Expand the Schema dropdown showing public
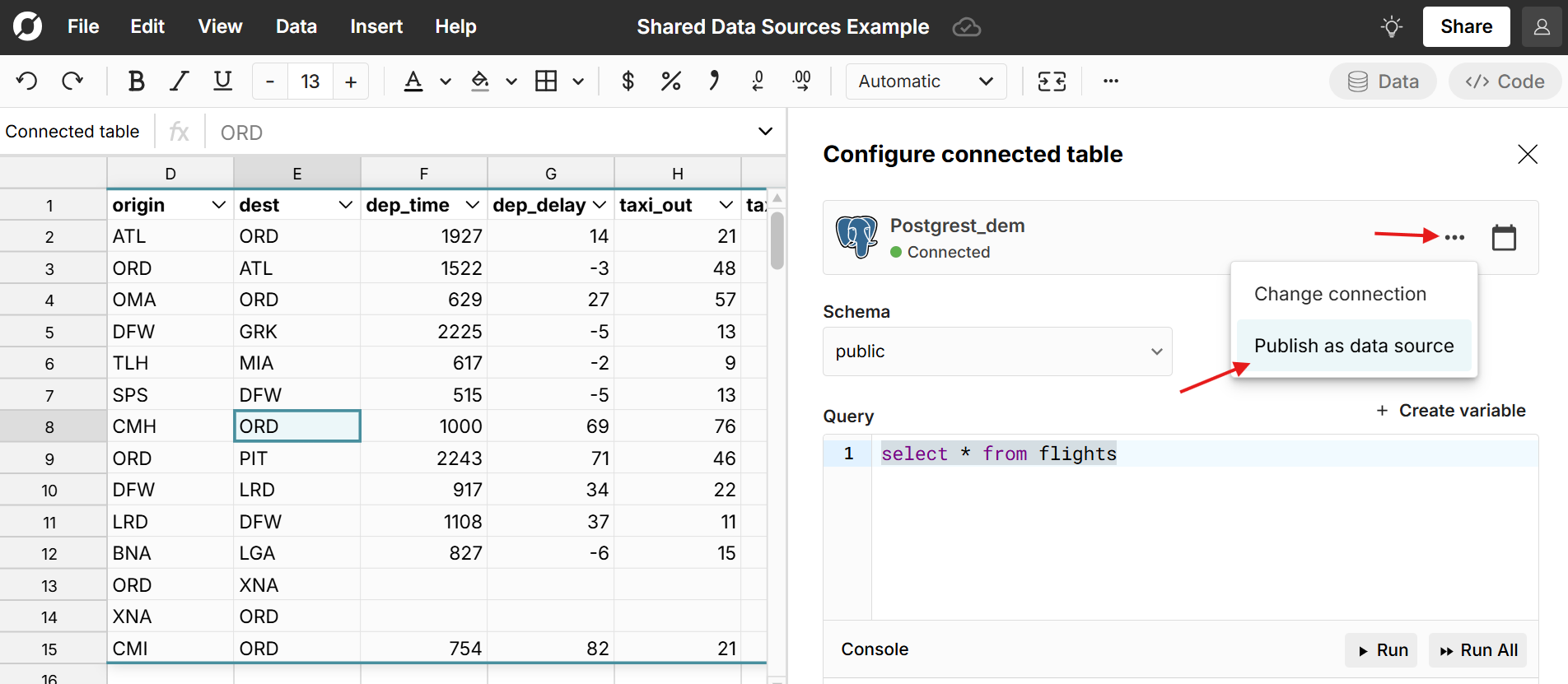1568x684 pixels. tap(996, 351)
